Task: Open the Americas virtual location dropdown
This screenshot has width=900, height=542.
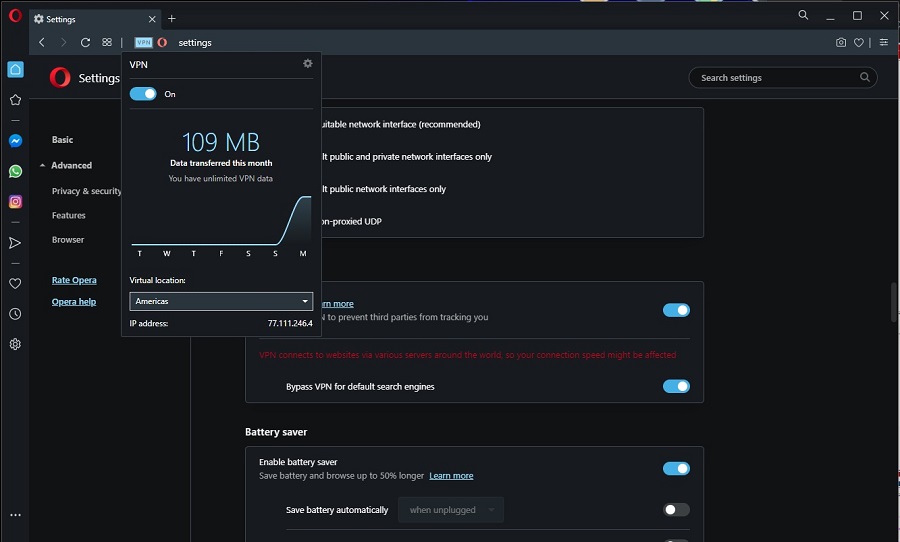Action: coord(221,301)
